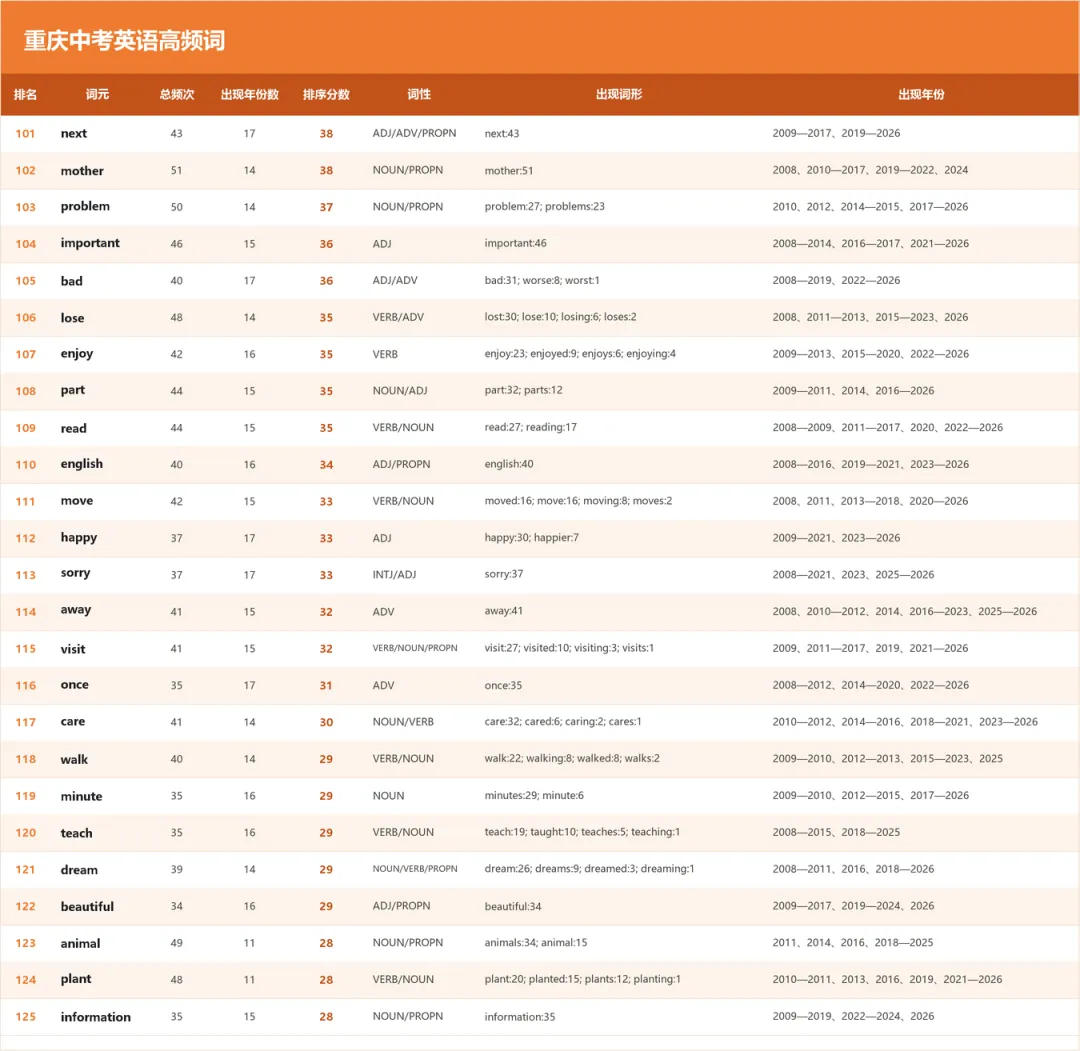
Task: Click the 词性 column header
Action: click(x=419, y=94)
